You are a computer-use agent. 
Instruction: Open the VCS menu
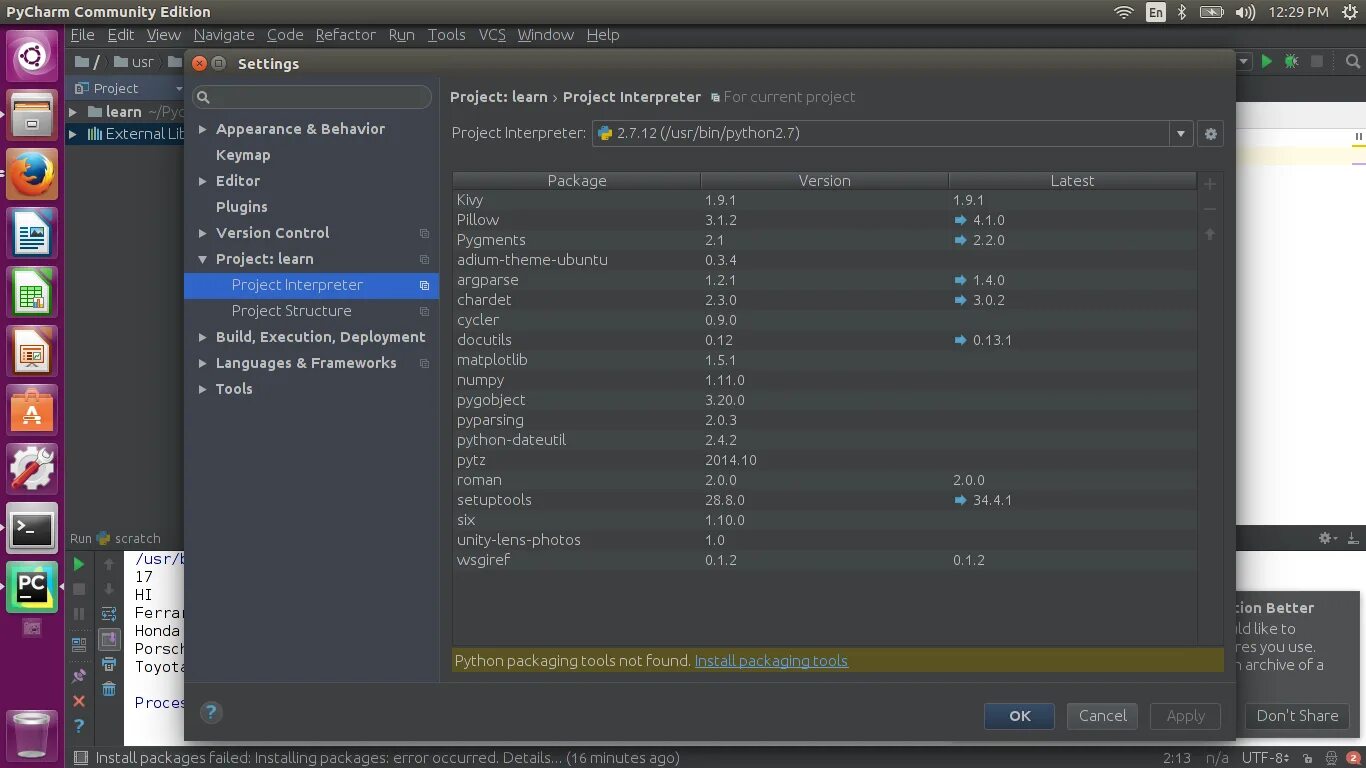pyautogui.click(x=492, y=35)
